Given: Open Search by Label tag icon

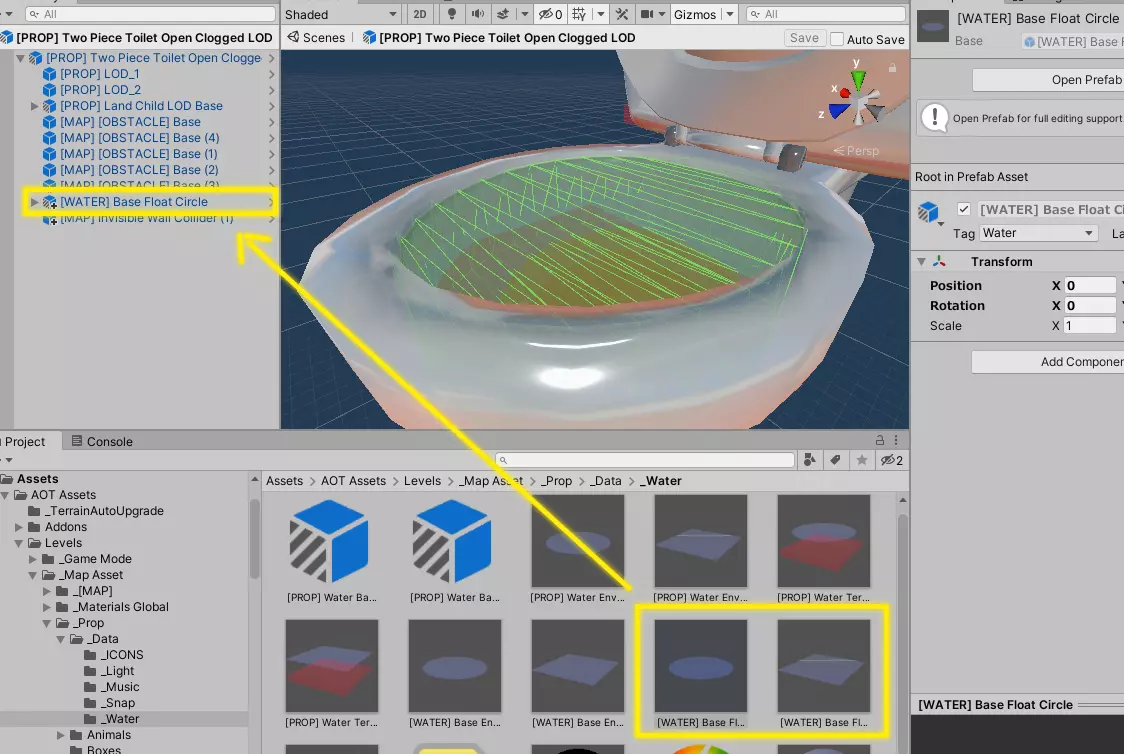Looking at the screenshot, I should click(836, 460).
